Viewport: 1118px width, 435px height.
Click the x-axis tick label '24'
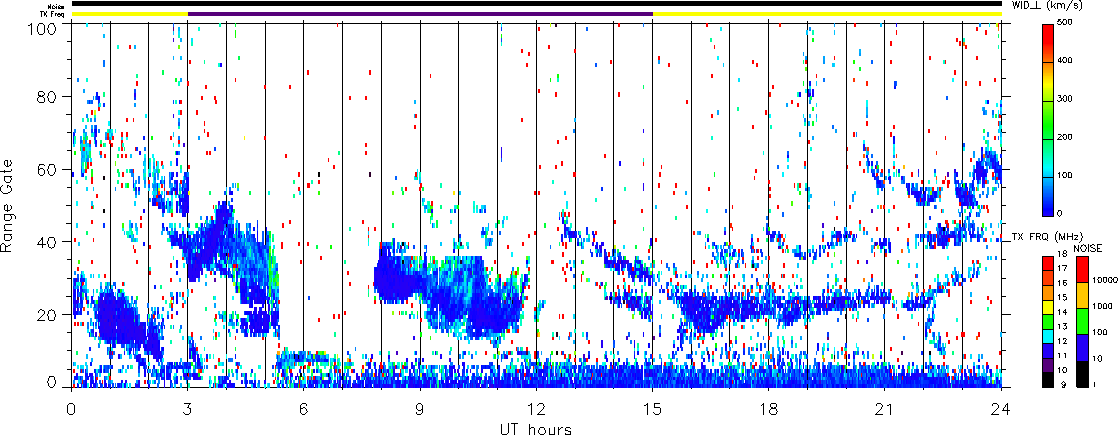click(x=1001, y=409)
